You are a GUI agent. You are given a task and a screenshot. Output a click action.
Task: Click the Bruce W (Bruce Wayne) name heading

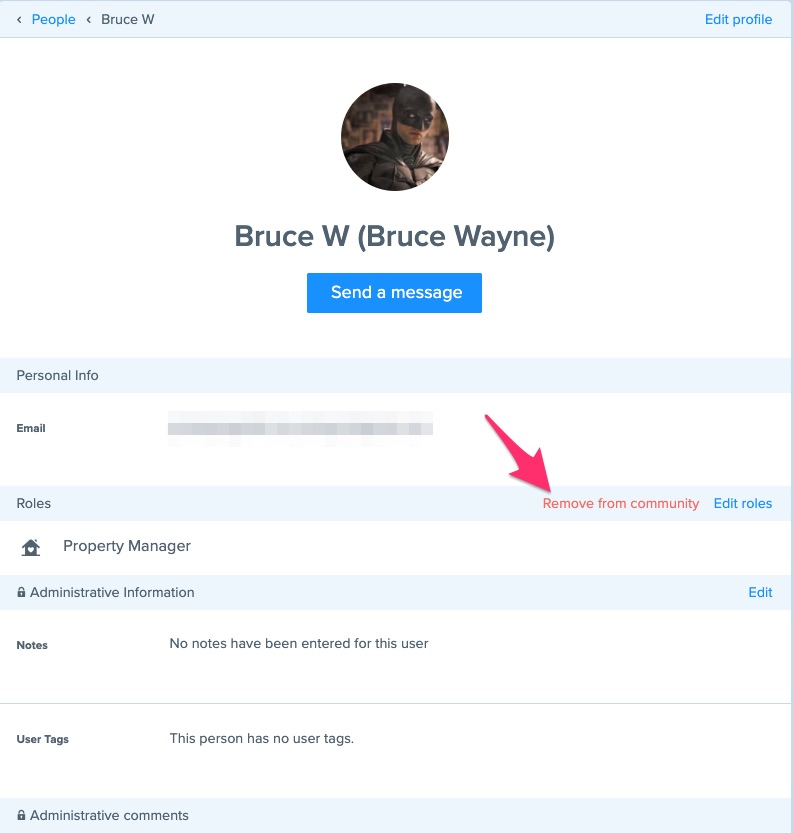(395, 236)
